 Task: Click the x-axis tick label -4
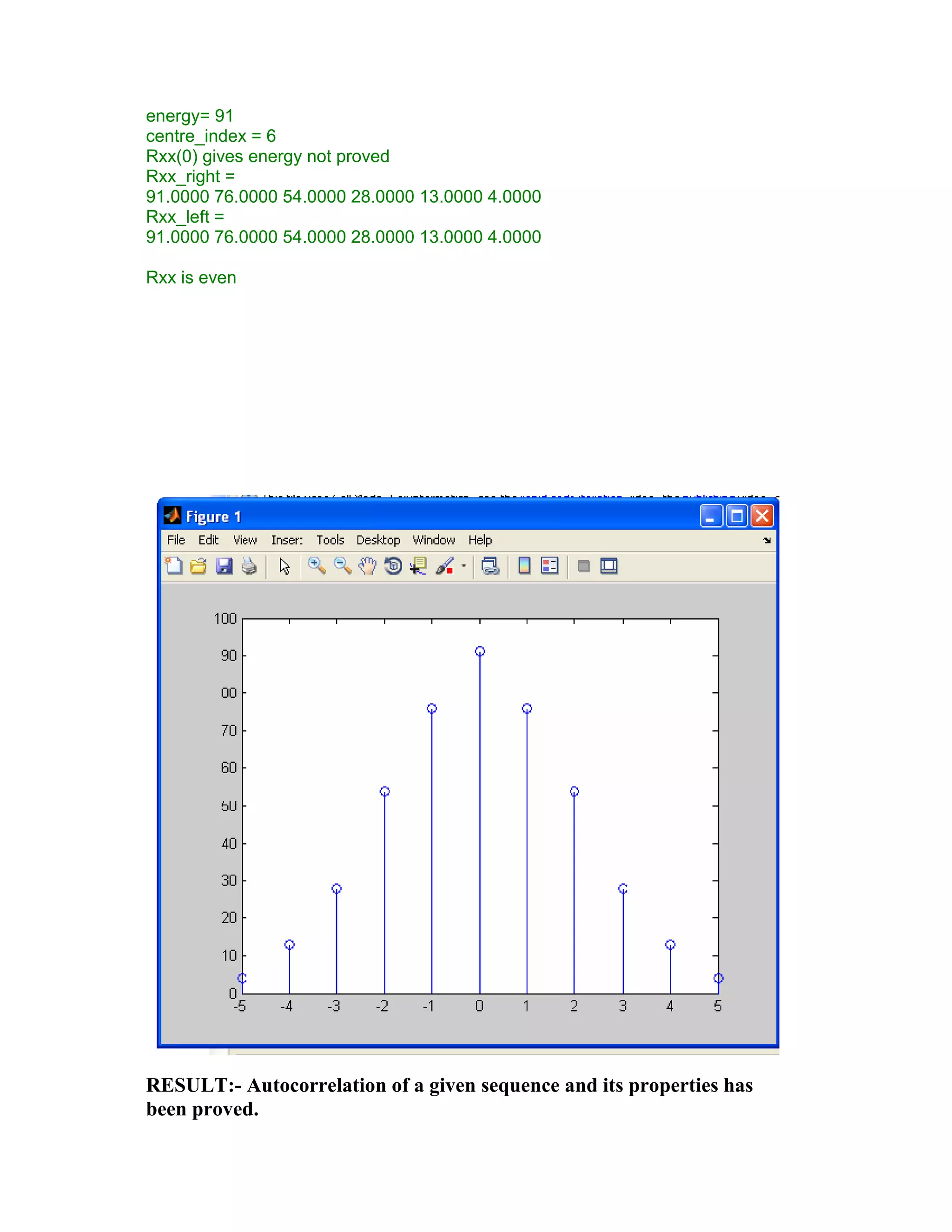[x=286, y=1007]
